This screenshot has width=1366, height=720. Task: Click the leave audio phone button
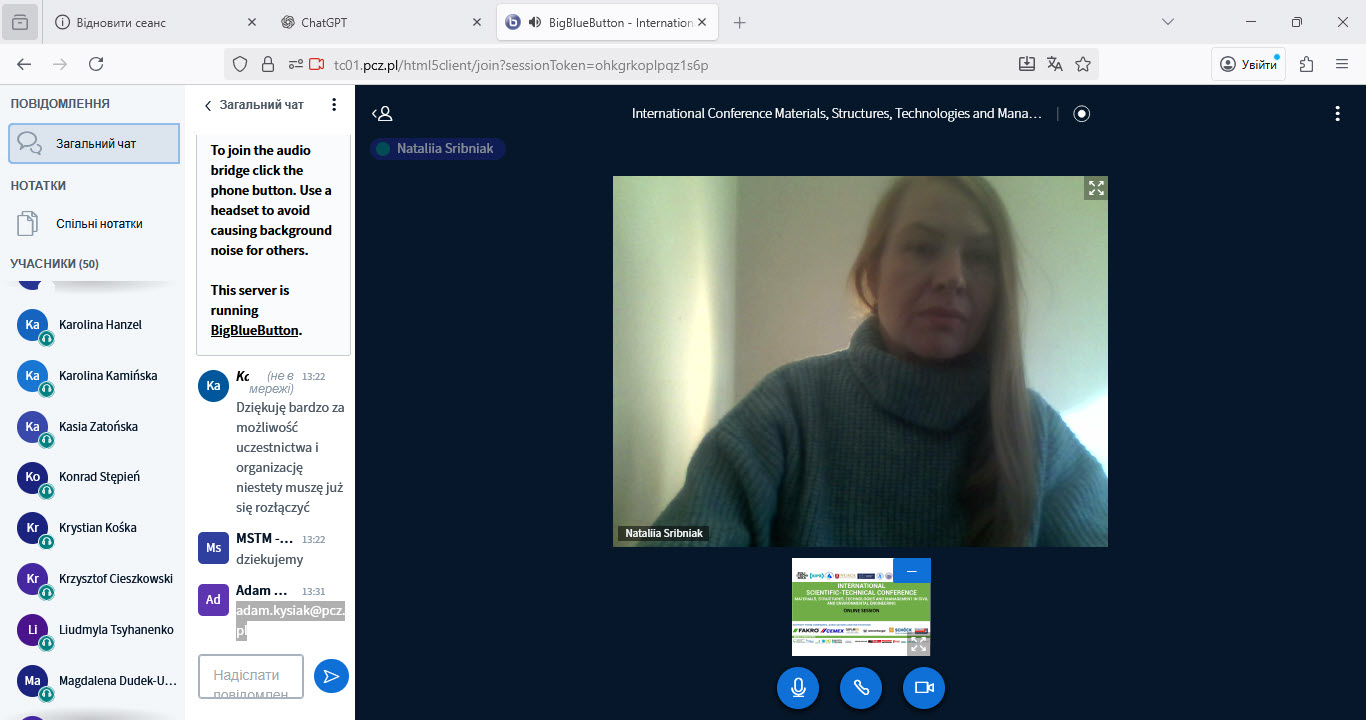click(x=861, y=688)
